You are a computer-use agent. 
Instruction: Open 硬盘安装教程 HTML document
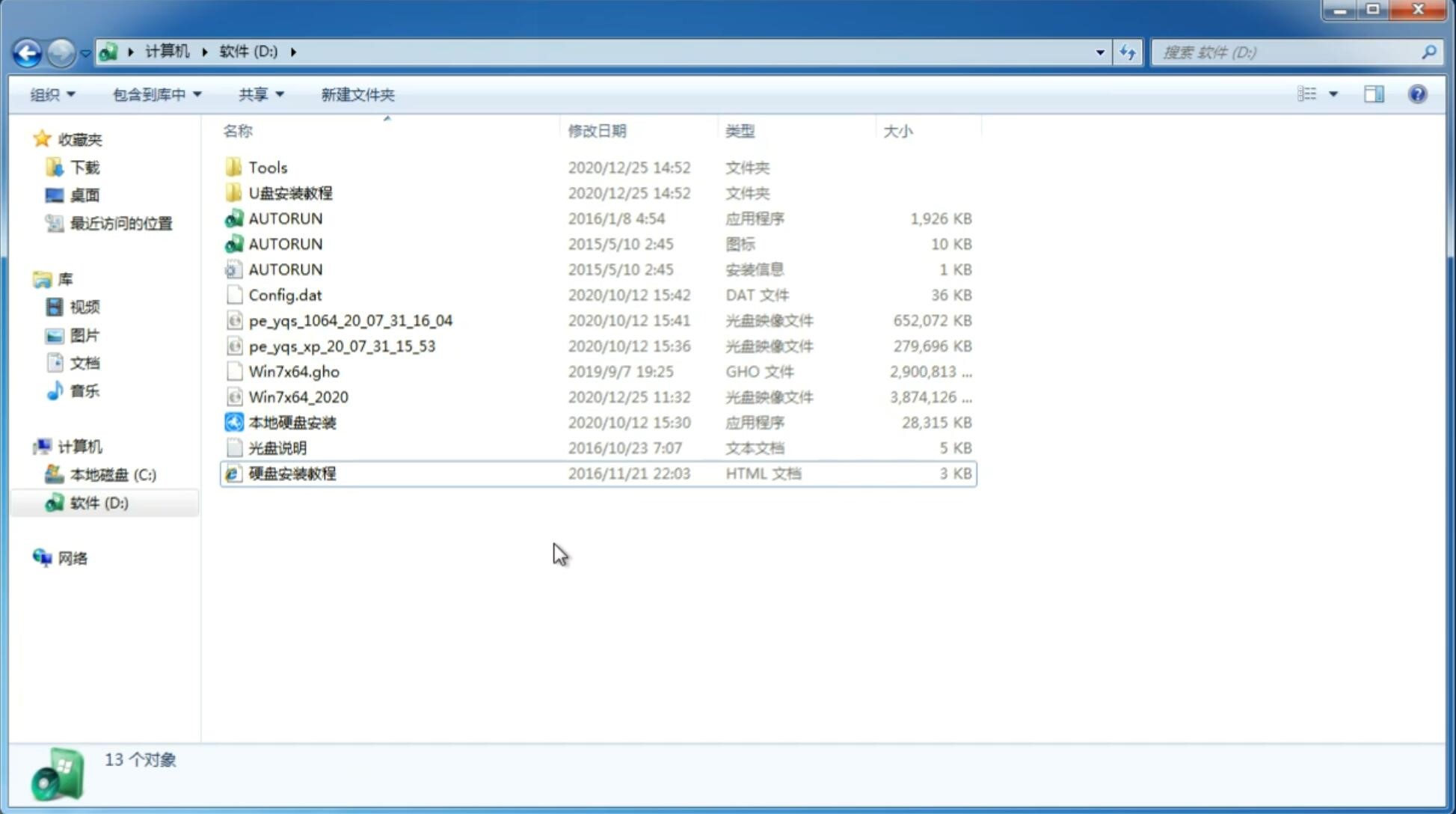[x=292, y=473]
